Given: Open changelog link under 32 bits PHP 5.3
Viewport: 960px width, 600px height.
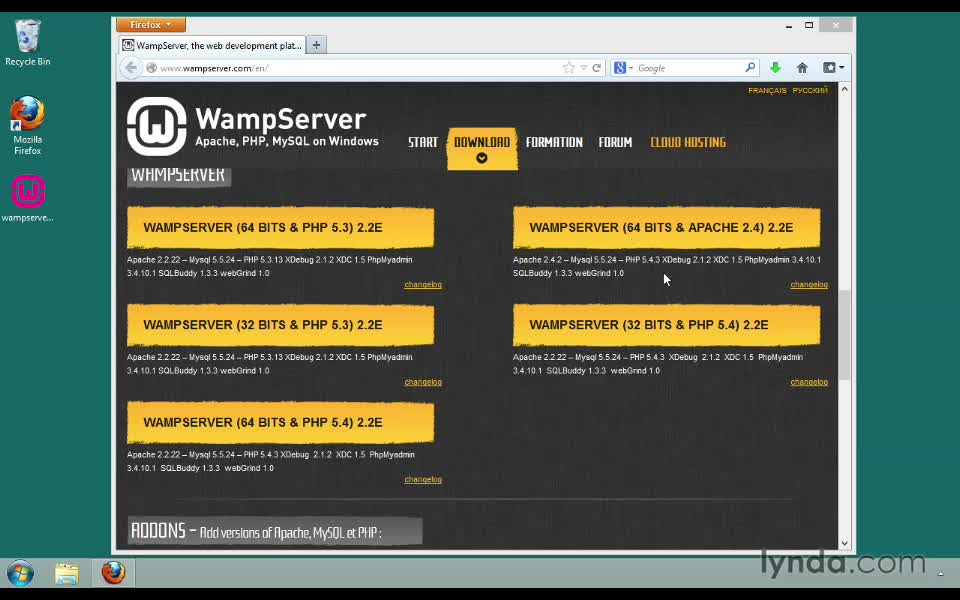Looking at the screenshot, I should [422, 382].
